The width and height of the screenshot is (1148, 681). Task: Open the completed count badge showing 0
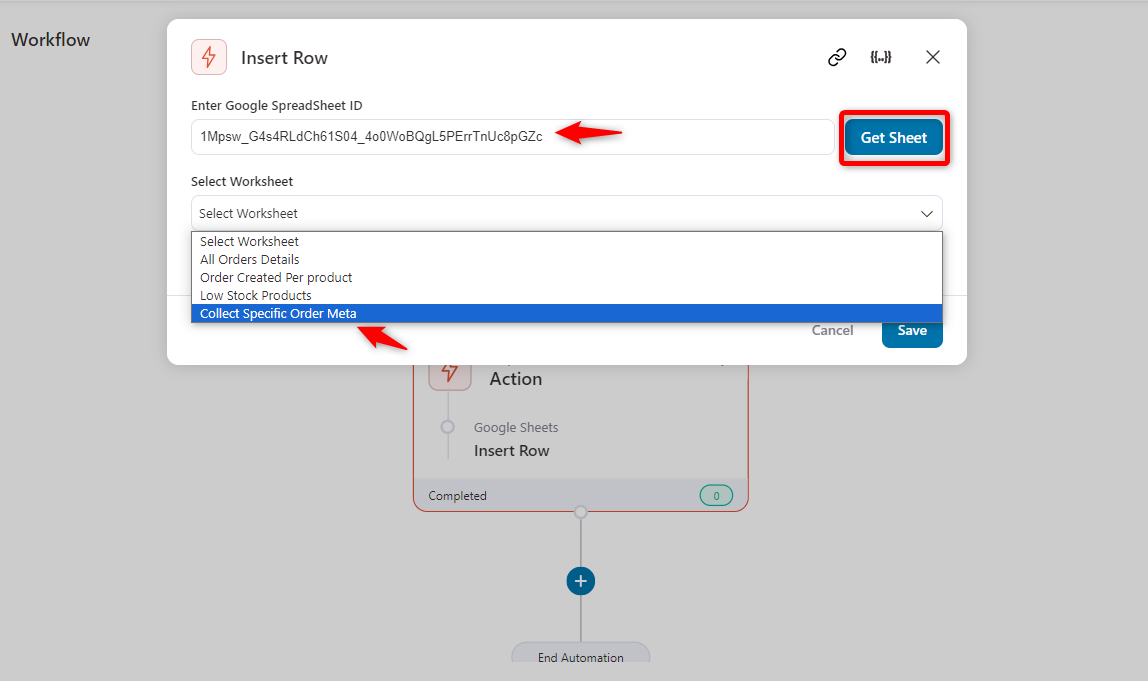click(x=716, y=496)
